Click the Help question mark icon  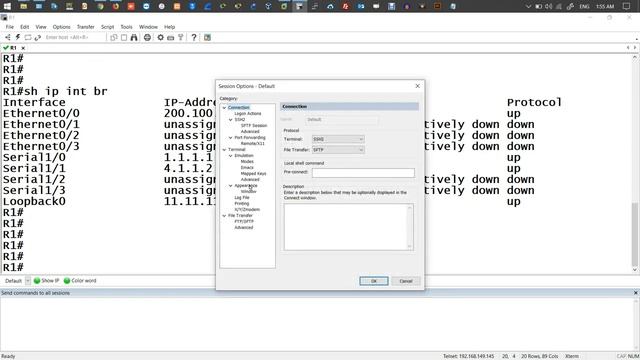click(x=194, y=37)
